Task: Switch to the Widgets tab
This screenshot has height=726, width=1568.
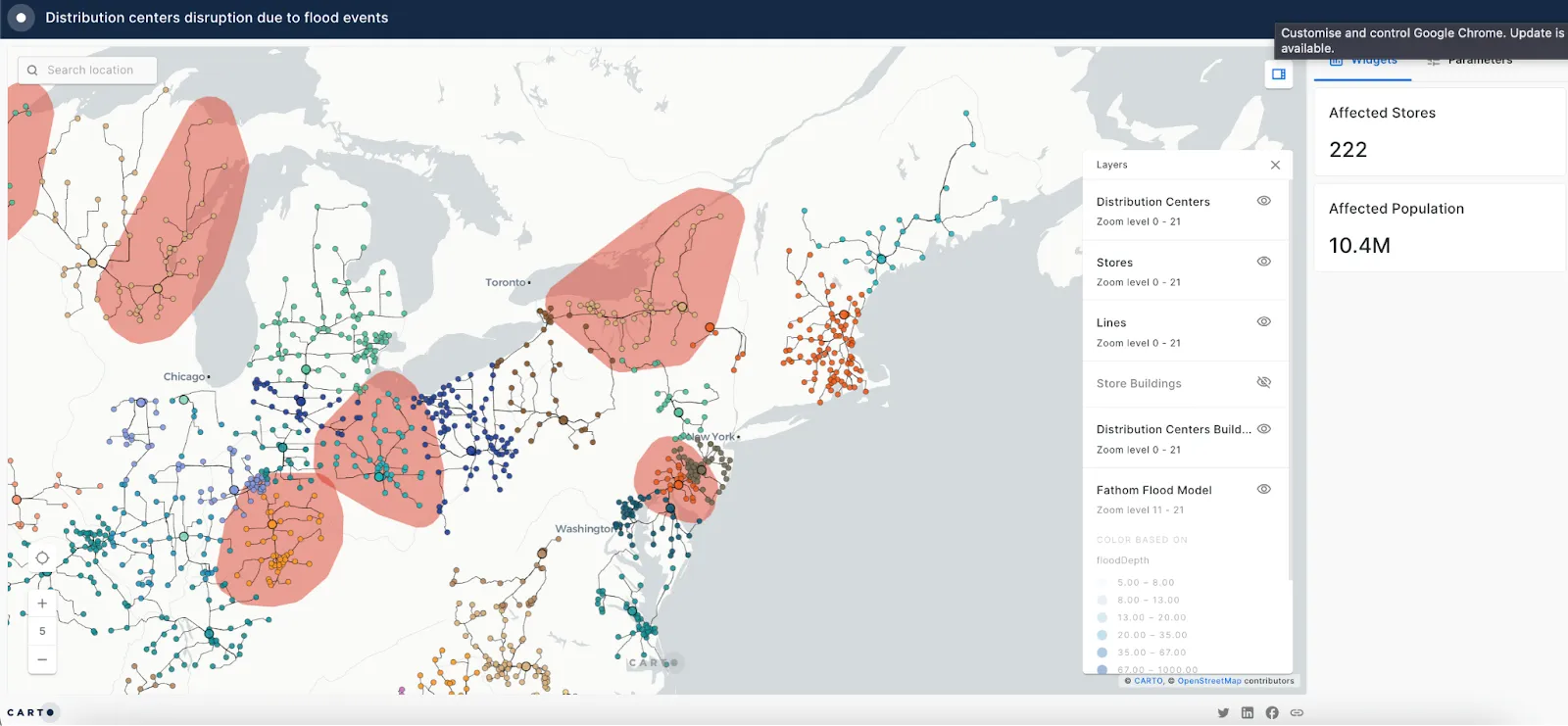Action: pyautogui.click(x=1363, y=62)
